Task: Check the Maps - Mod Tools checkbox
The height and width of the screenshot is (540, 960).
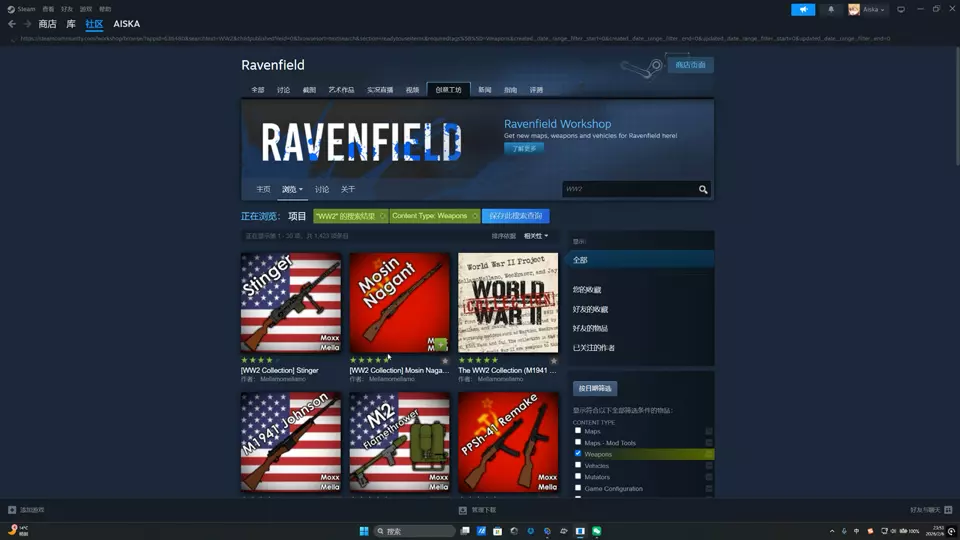Action: pos(577,442)
